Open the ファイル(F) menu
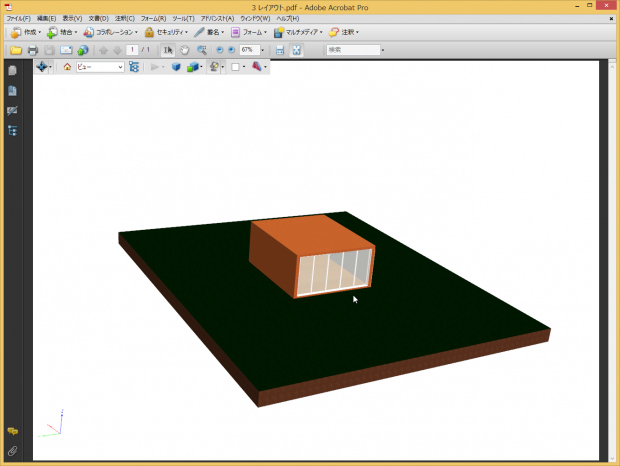 point(18,18)
